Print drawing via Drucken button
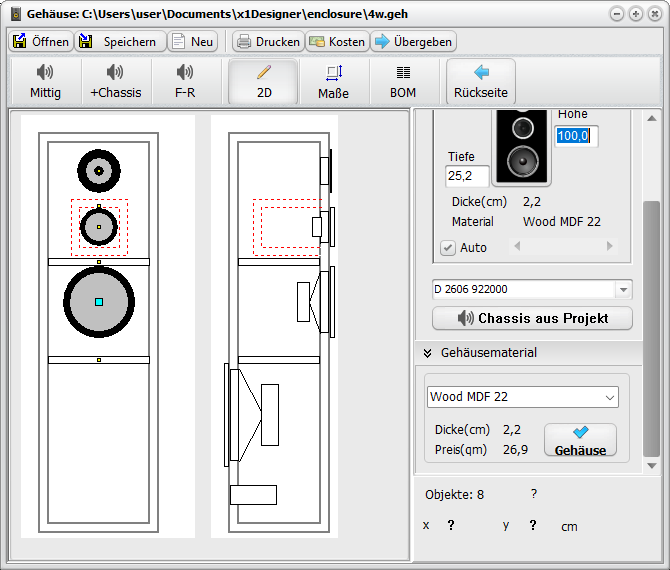 [x=267, y=42]
